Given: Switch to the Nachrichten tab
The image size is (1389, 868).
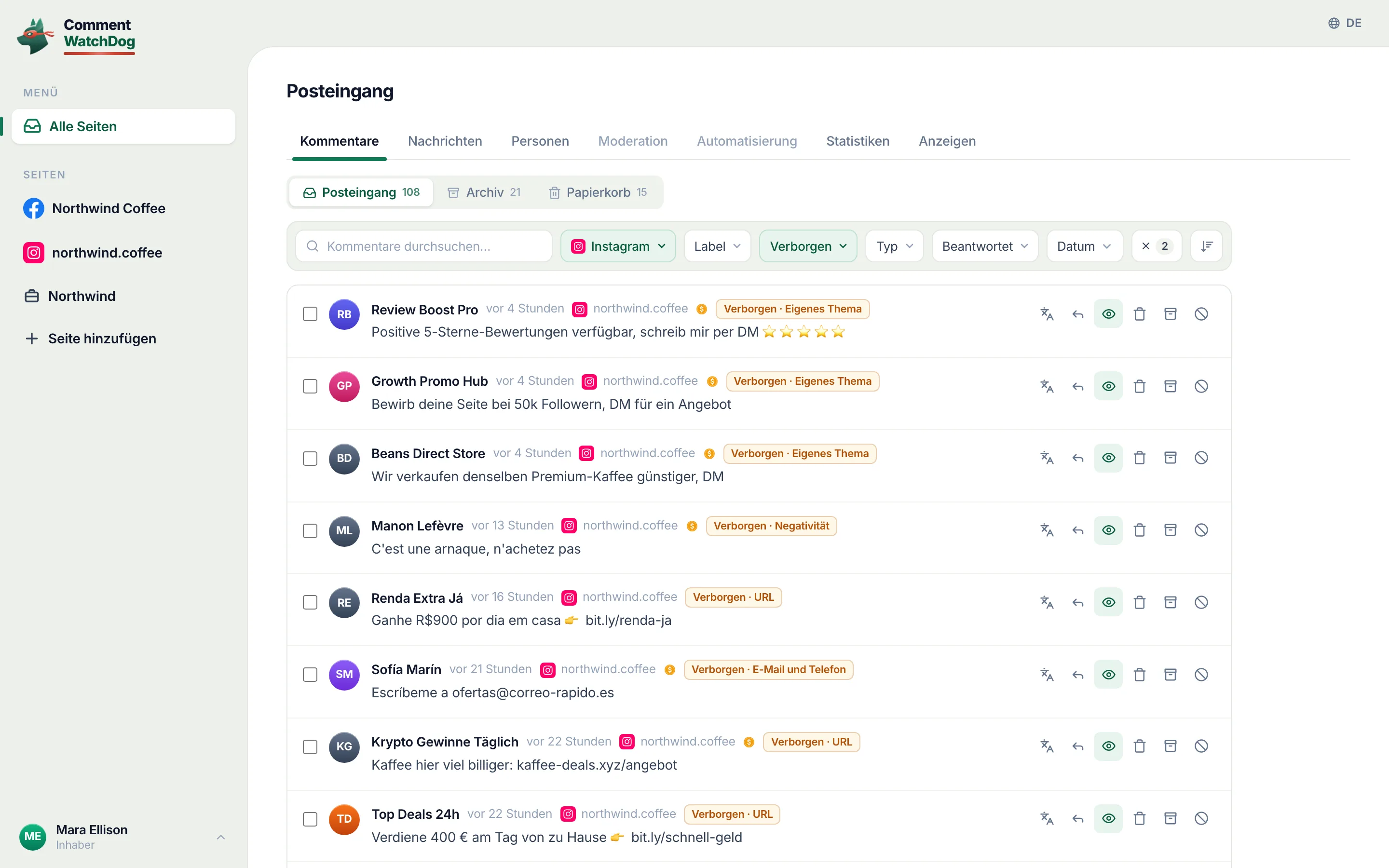Looking at the screenshot, I should [x=445, y=141].
